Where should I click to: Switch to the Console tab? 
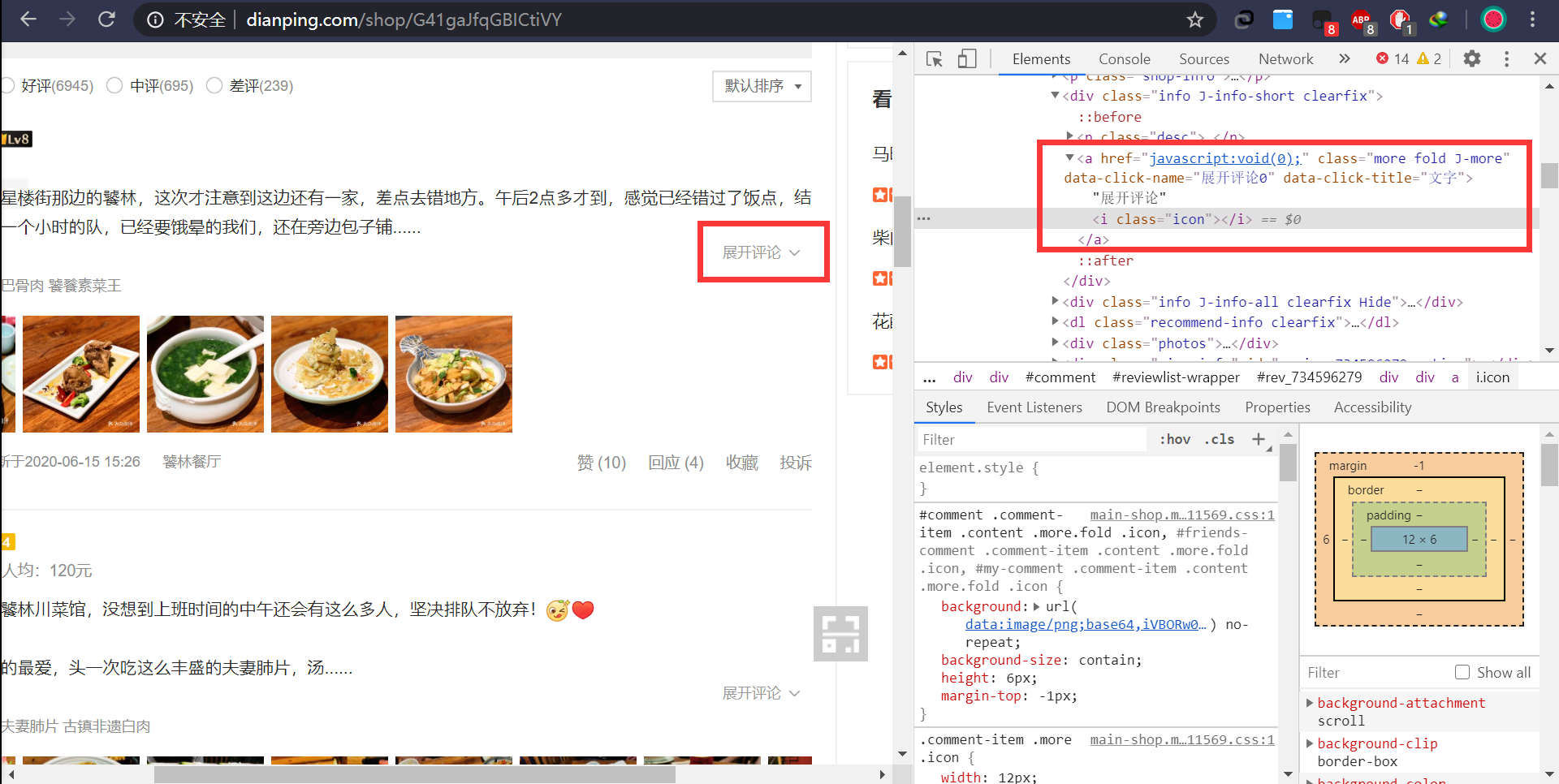click(x=1125, y=58)
